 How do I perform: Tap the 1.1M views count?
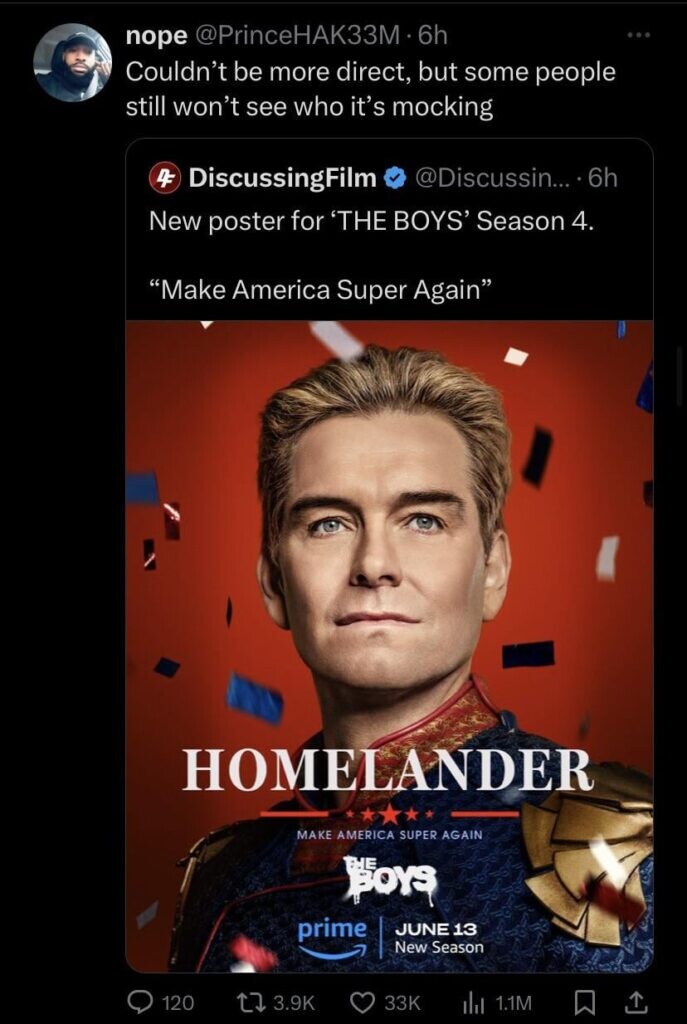[513, 1002]
